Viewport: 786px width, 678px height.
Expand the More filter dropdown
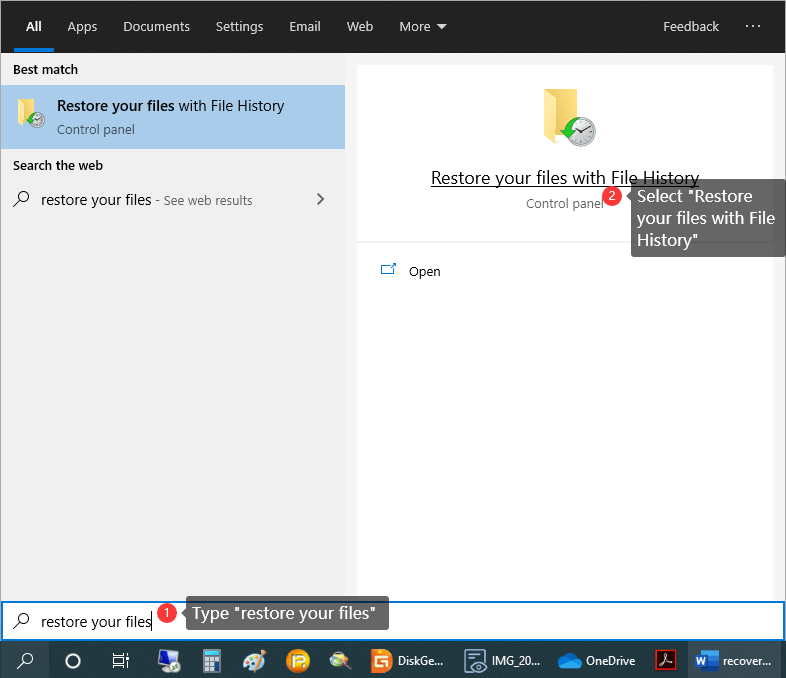423,27
